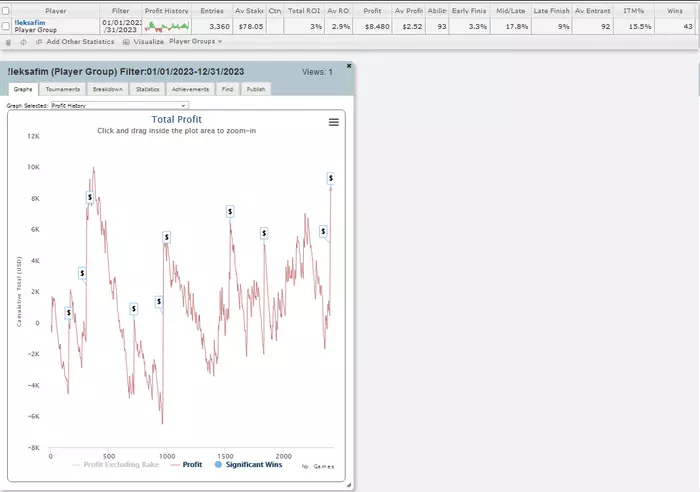Sort by the Wins column header
700x492 pixels.
click(675, 11)
